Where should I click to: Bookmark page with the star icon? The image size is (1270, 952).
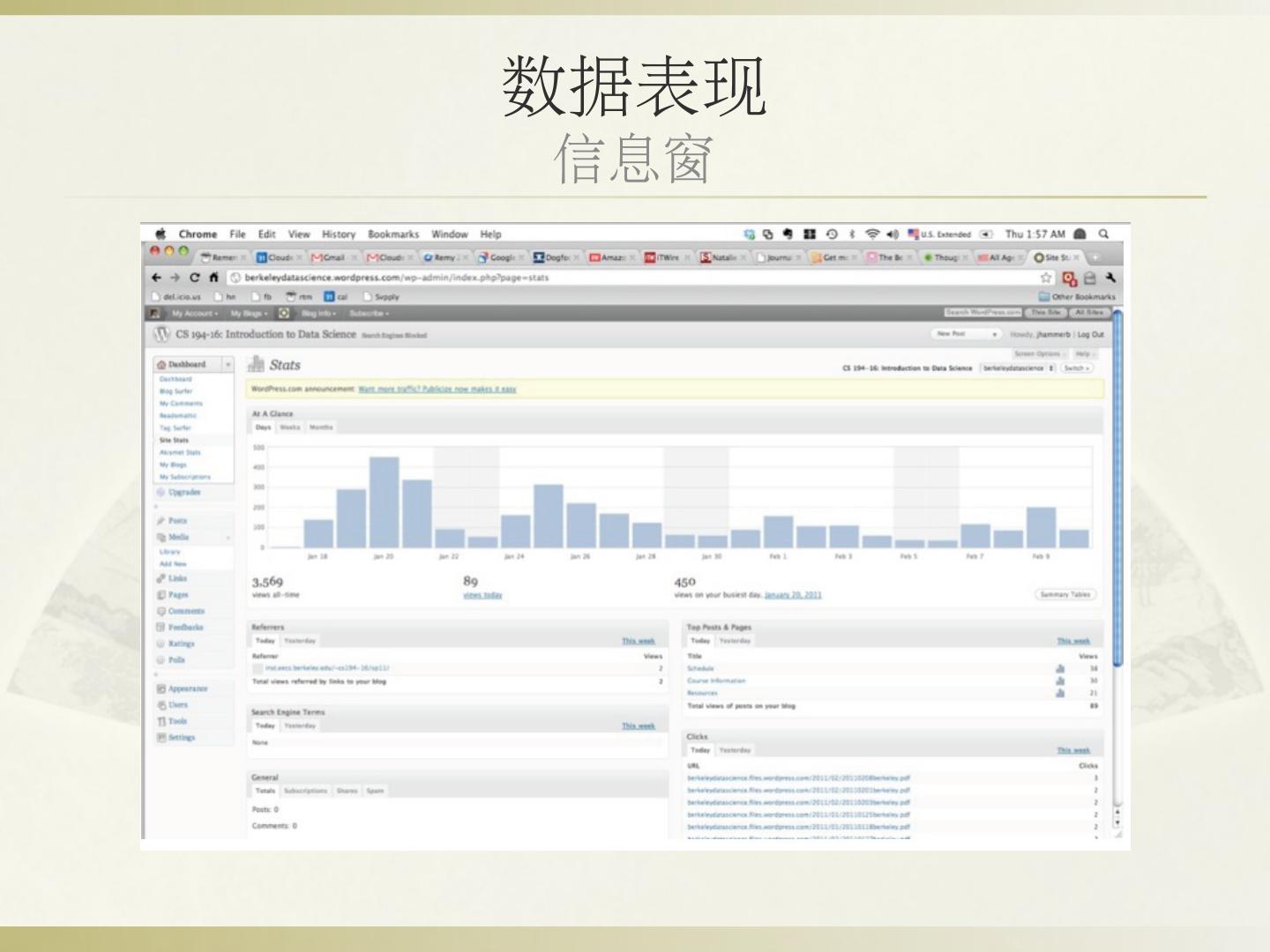tap(1046, 278)
